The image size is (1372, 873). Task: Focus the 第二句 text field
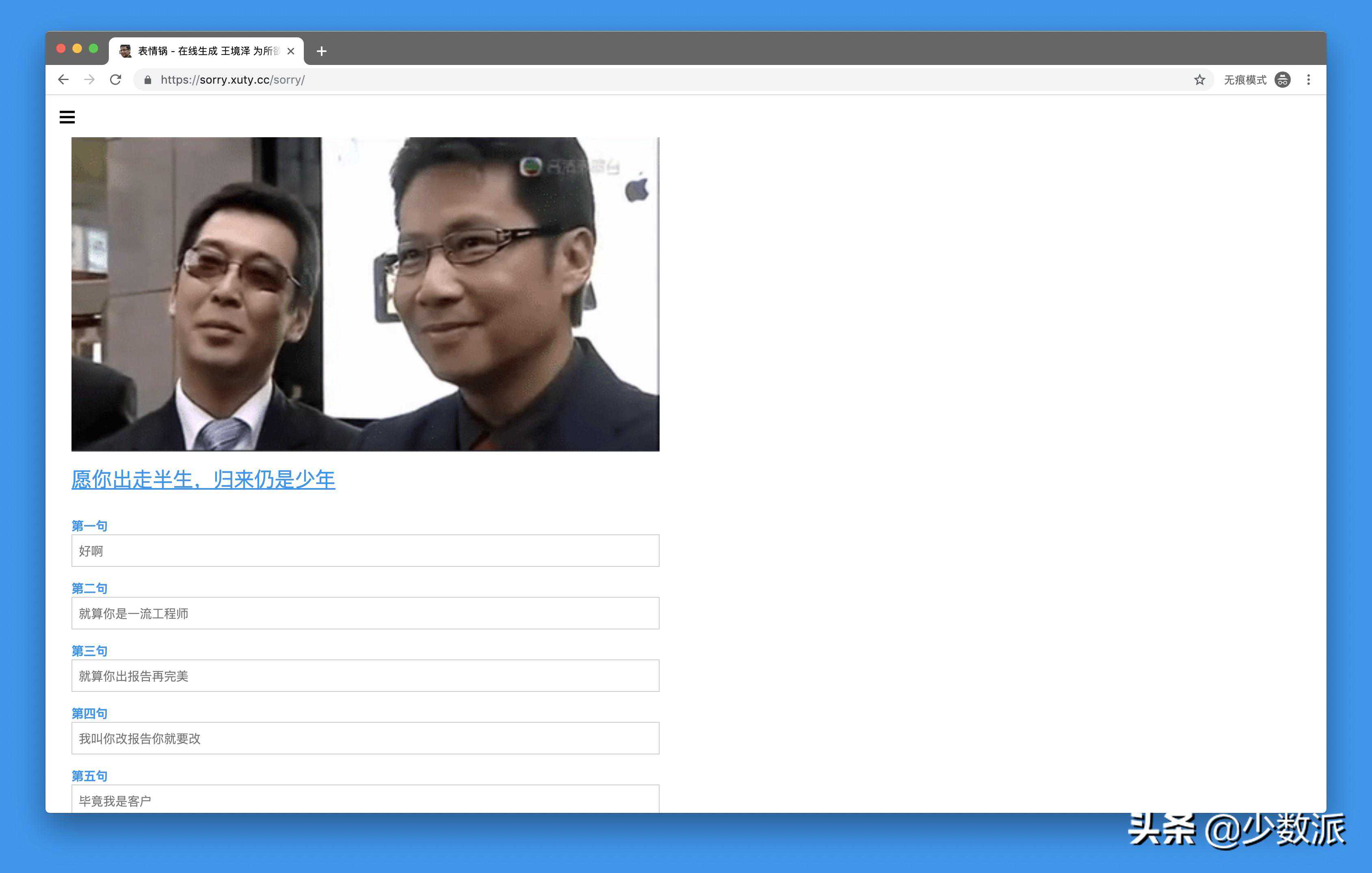coord(365,613)
